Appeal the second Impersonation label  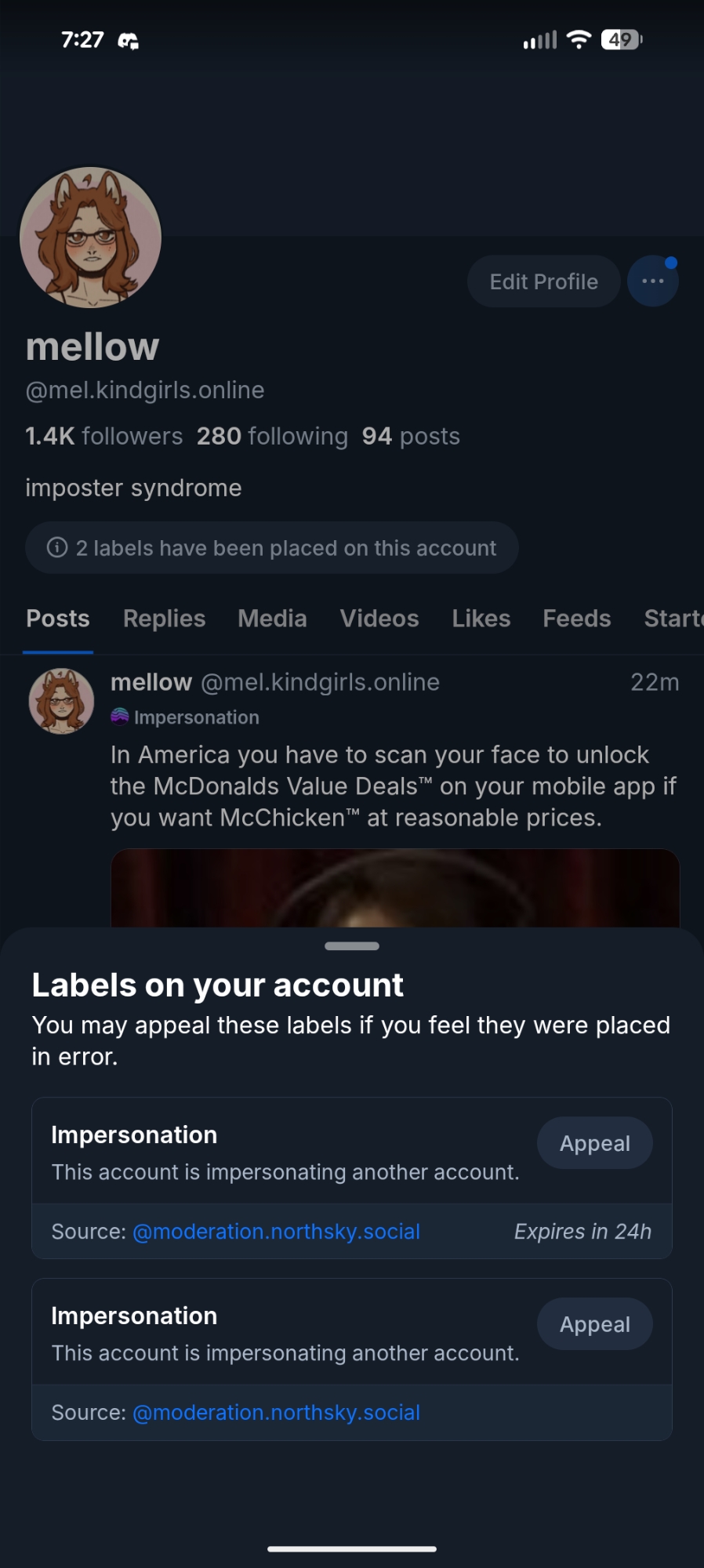[594, 1324]
